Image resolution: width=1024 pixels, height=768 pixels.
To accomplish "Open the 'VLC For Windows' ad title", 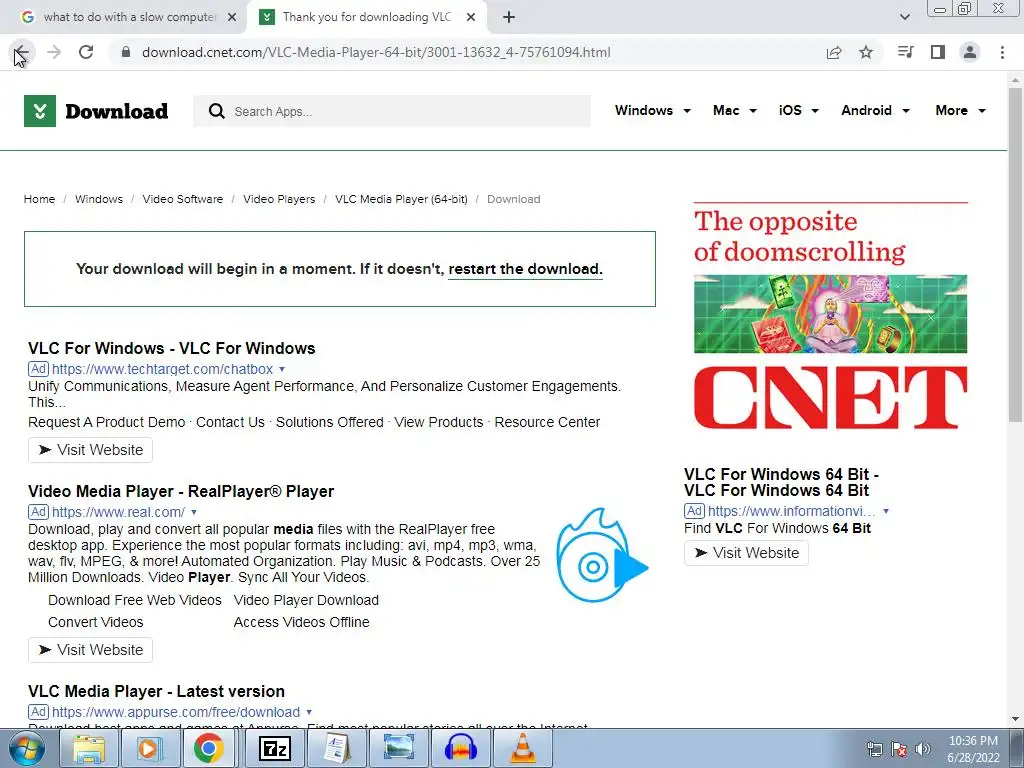I will tap(172, 348).
